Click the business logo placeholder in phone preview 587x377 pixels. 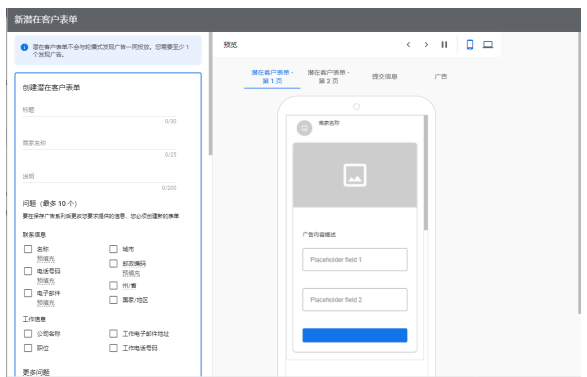304,128
